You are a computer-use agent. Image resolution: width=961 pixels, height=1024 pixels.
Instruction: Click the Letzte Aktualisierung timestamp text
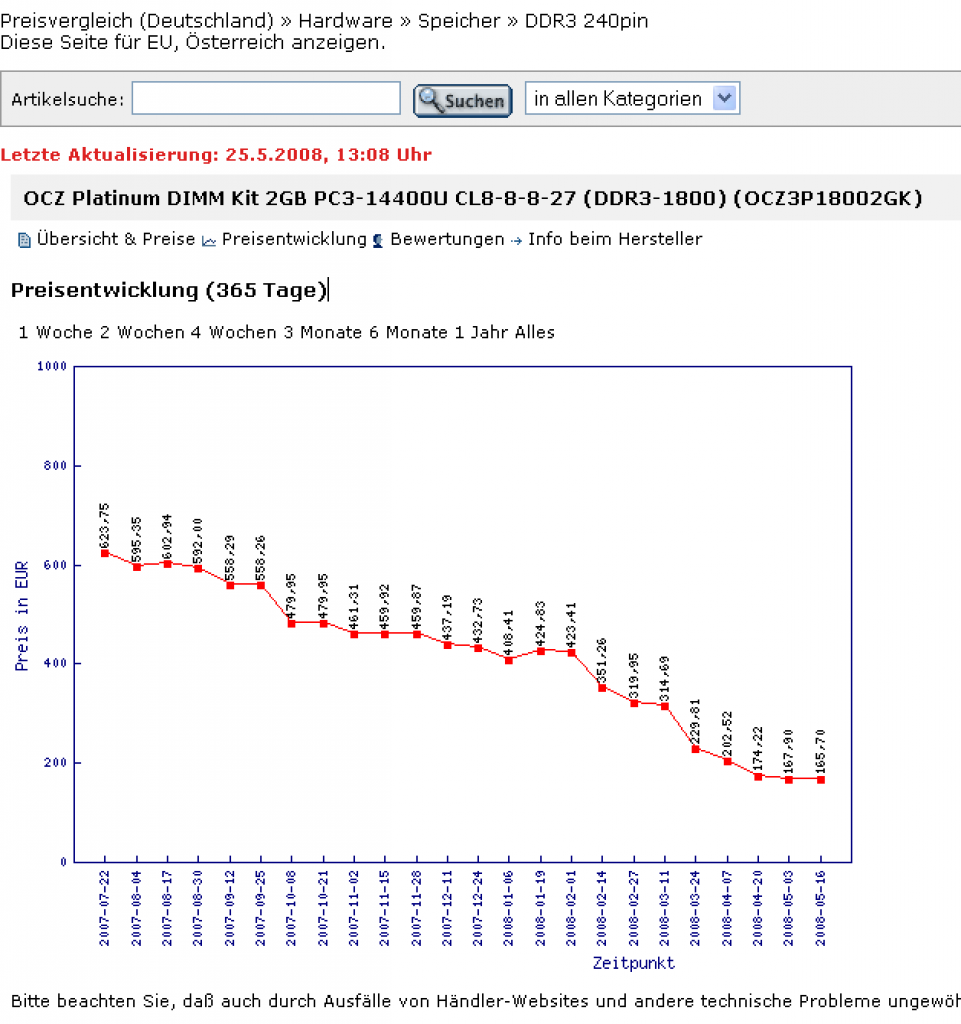(216, 155)
